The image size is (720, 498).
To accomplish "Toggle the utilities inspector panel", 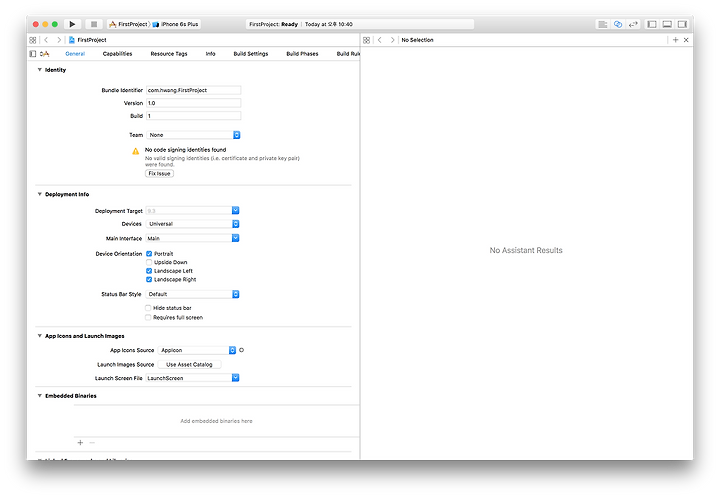I will coord(682,24).
